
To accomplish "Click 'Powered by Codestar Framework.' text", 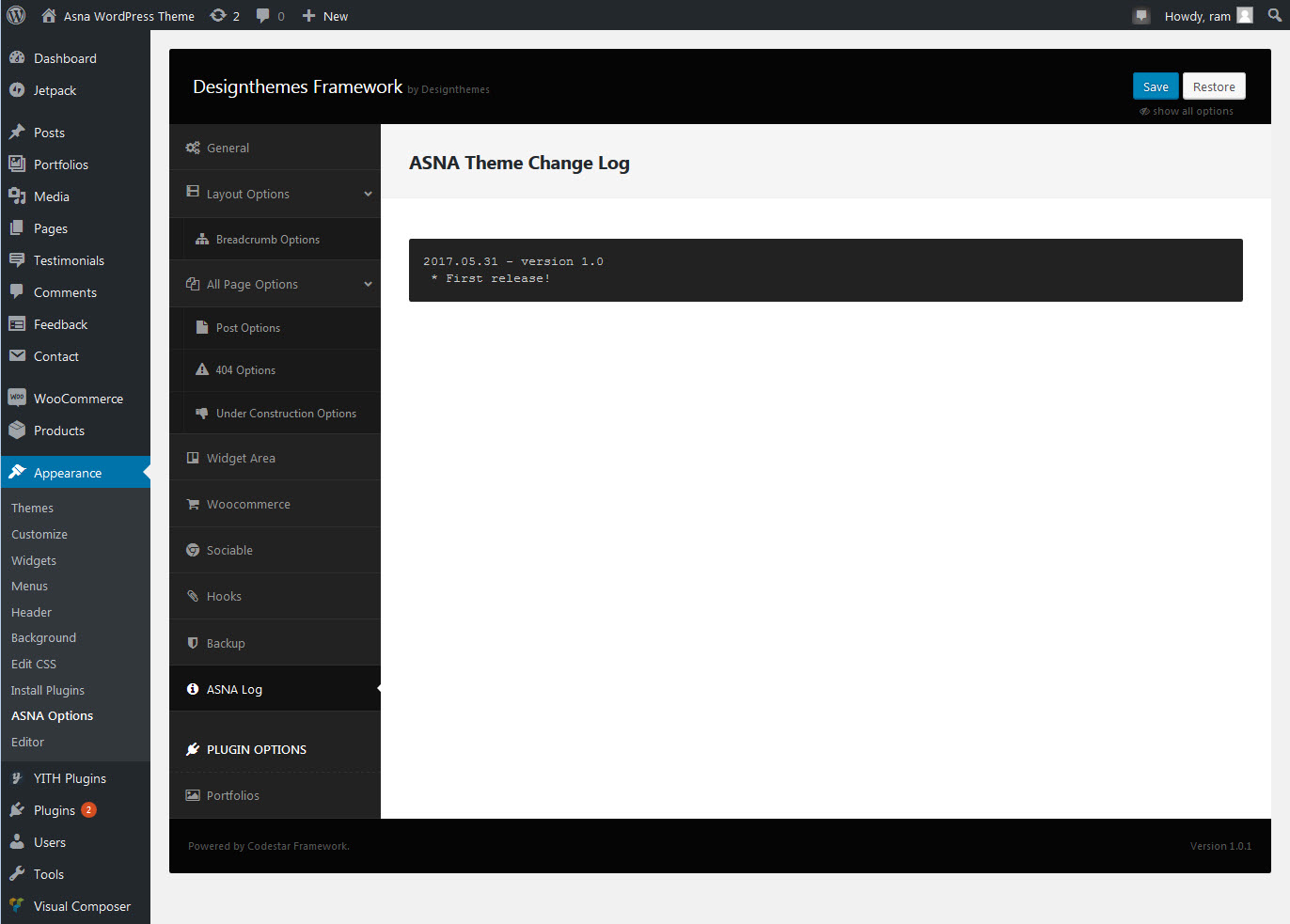I will click(269, 846).
